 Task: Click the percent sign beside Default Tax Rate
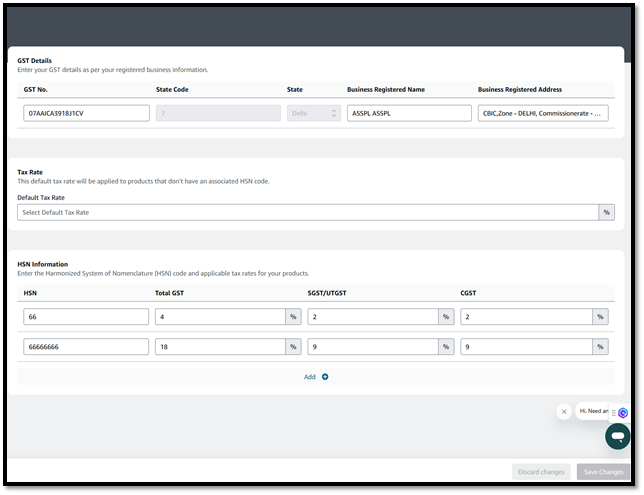(x=607, y=212)
